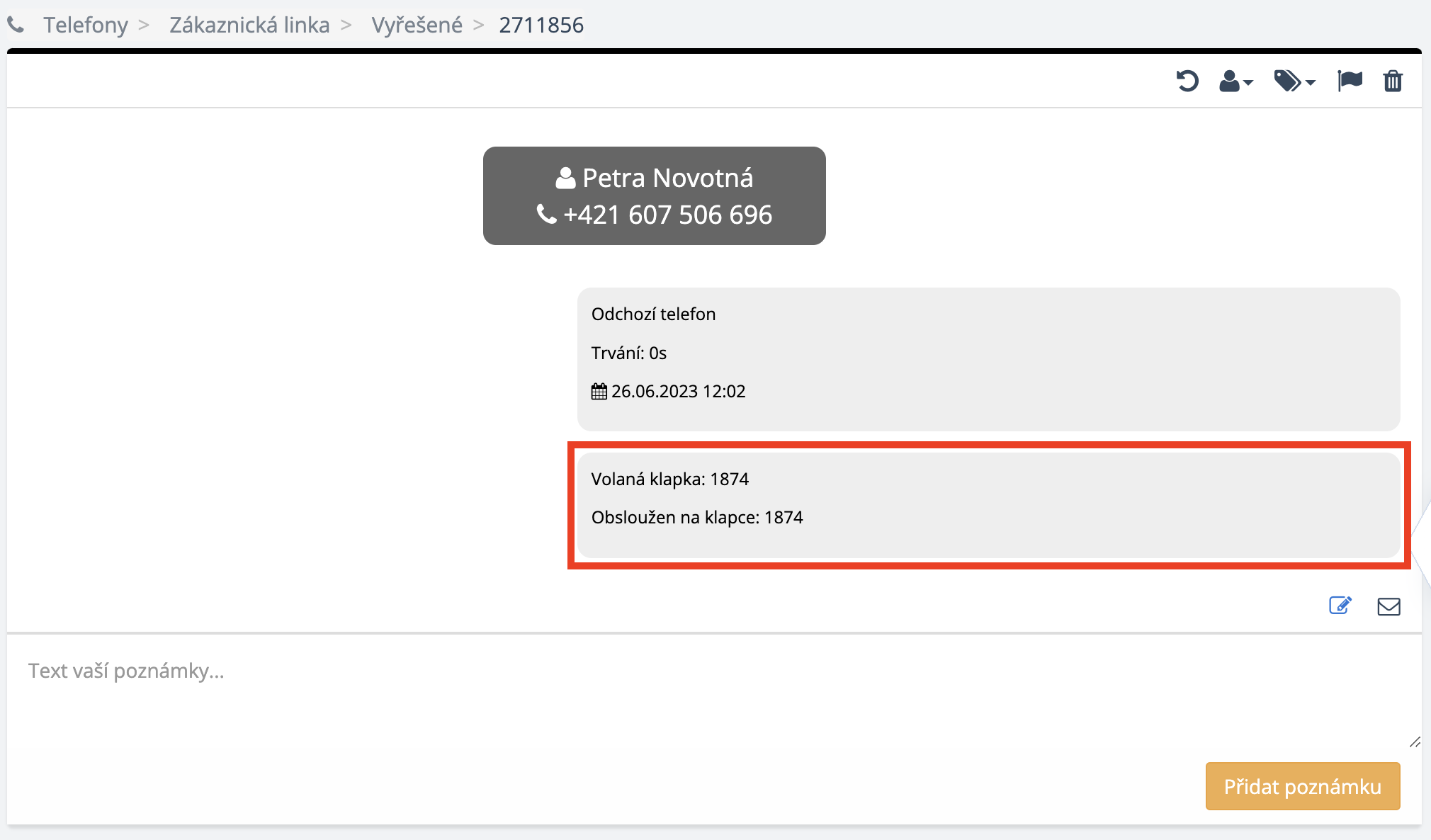
Task: Click the envelope email icon
Action: coord(1388,606)
